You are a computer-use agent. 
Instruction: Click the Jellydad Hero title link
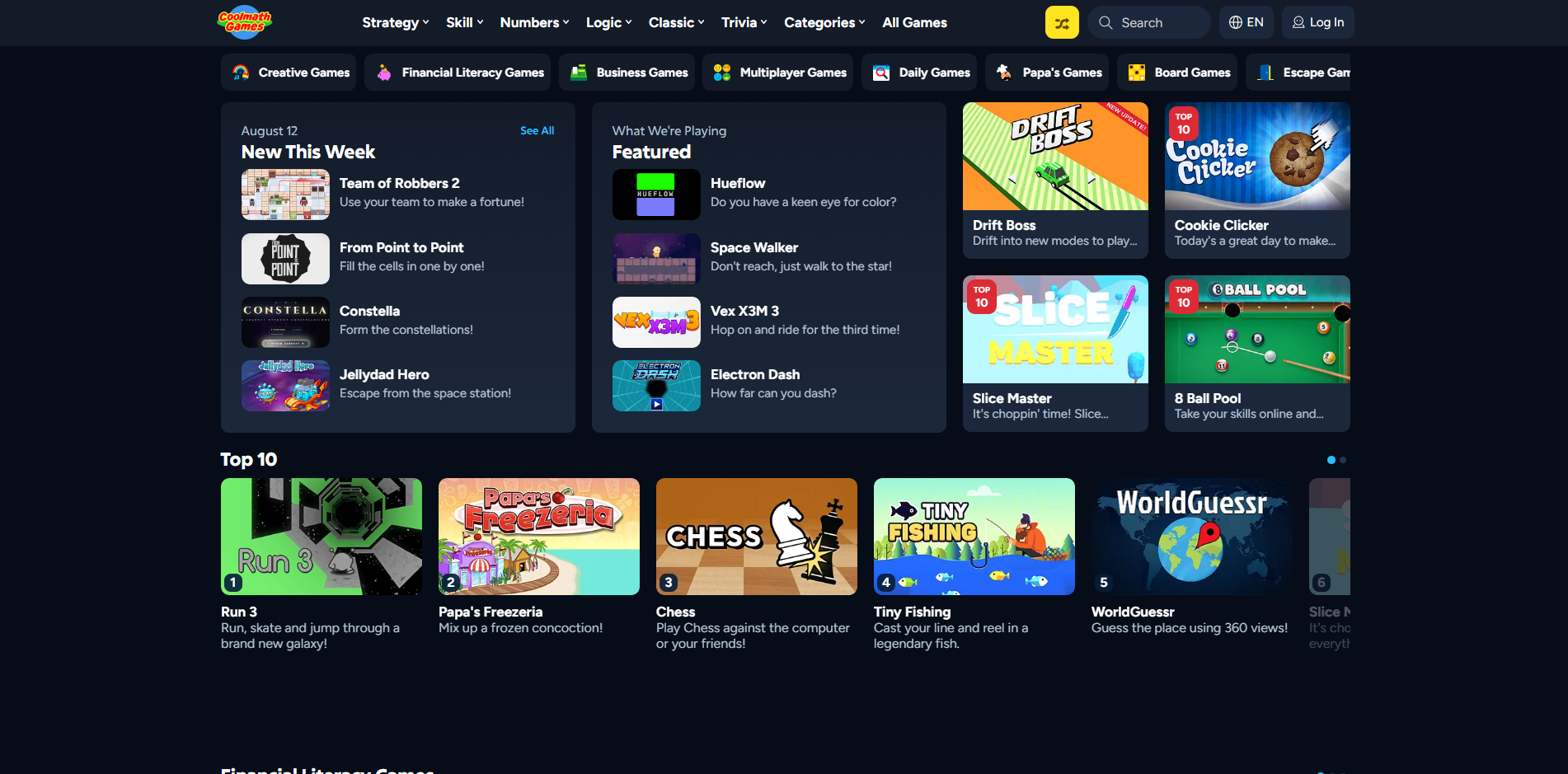[384, 374]
